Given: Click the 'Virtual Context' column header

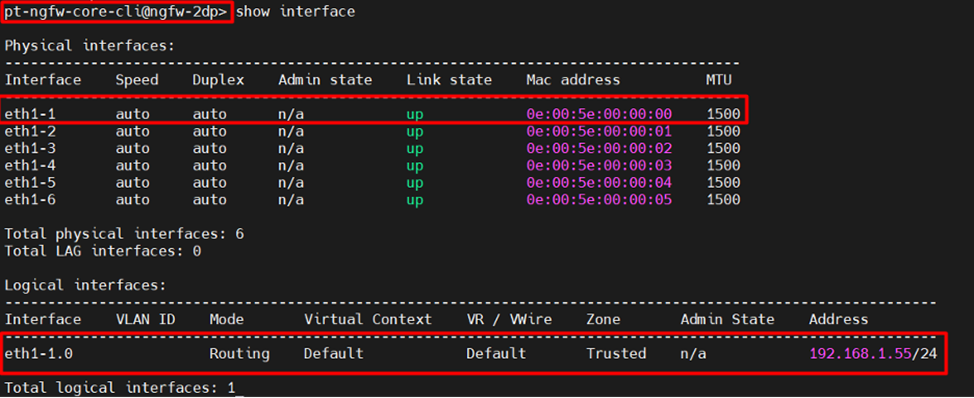Looking at the screenshot, I should pos(368,320).
